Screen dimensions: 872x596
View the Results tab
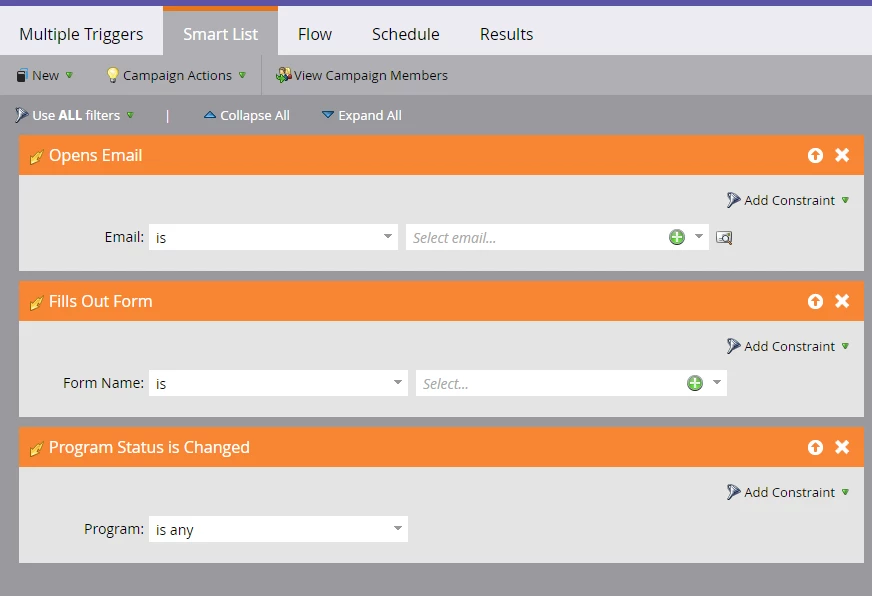506,34
